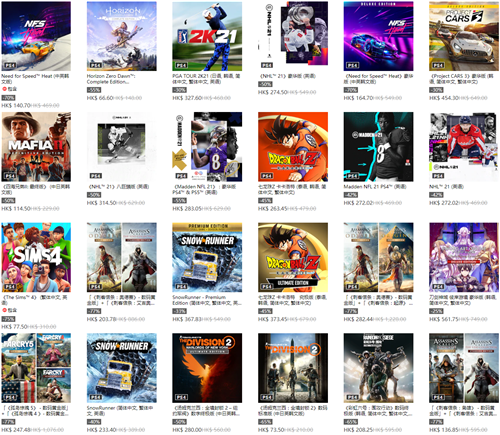Select the Far Cry 5 bundle cover
Screen dimensions: 500x435
36,368
